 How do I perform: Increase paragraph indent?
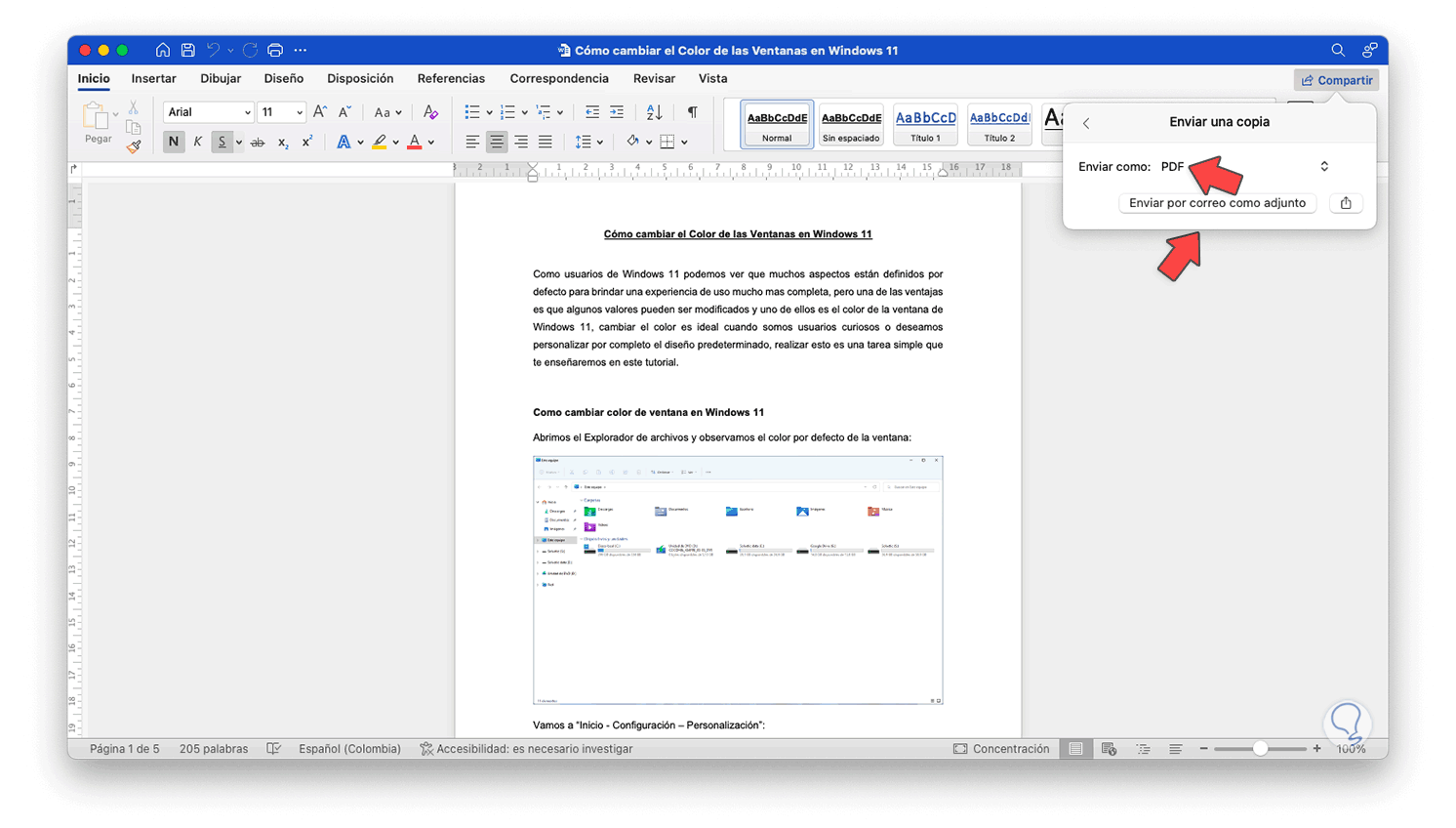click(617, 112)
